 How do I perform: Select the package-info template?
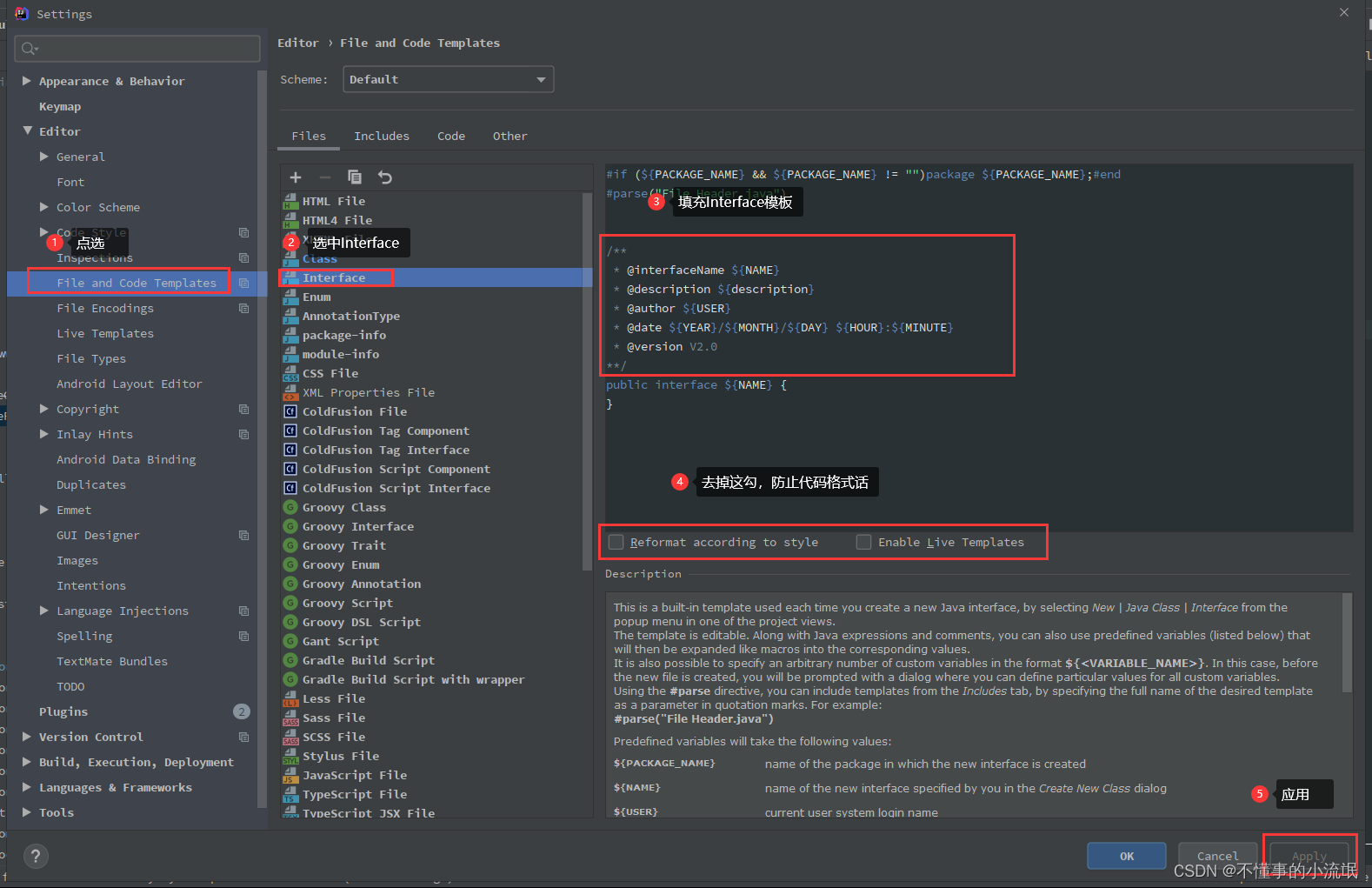[344, 336]
